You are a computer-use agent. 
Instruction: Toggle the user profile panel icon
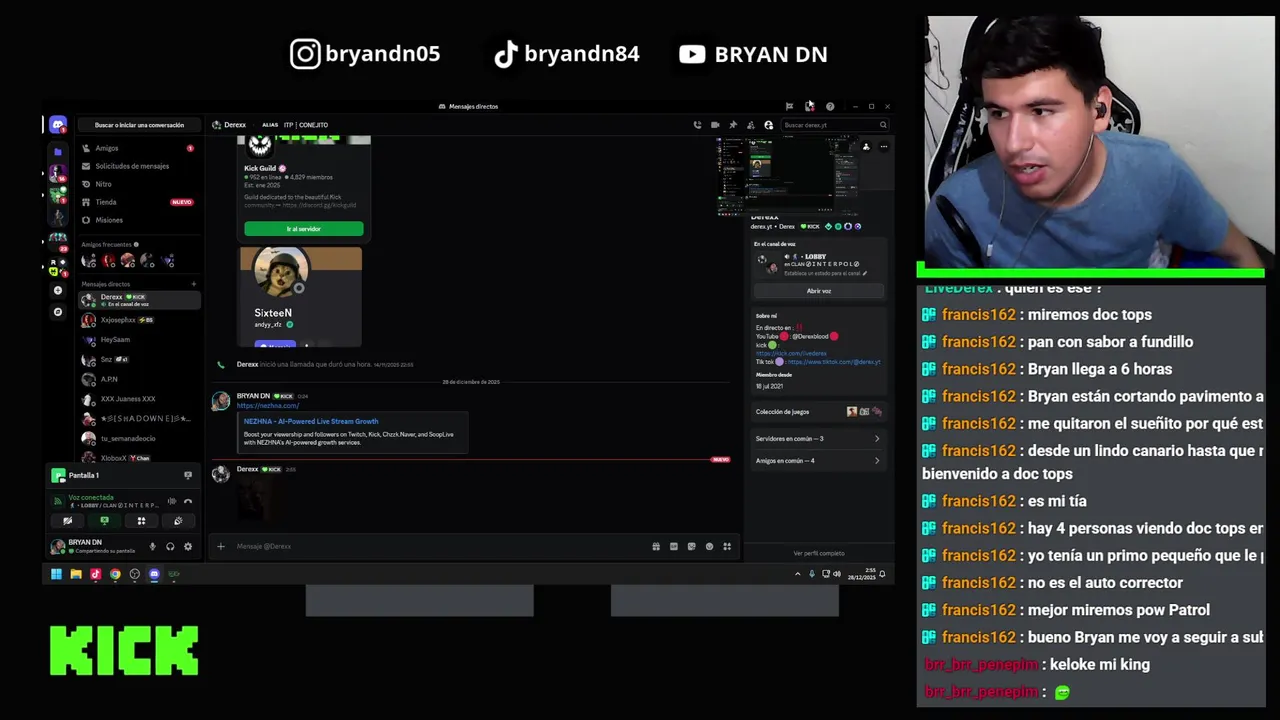pos(768,125)
